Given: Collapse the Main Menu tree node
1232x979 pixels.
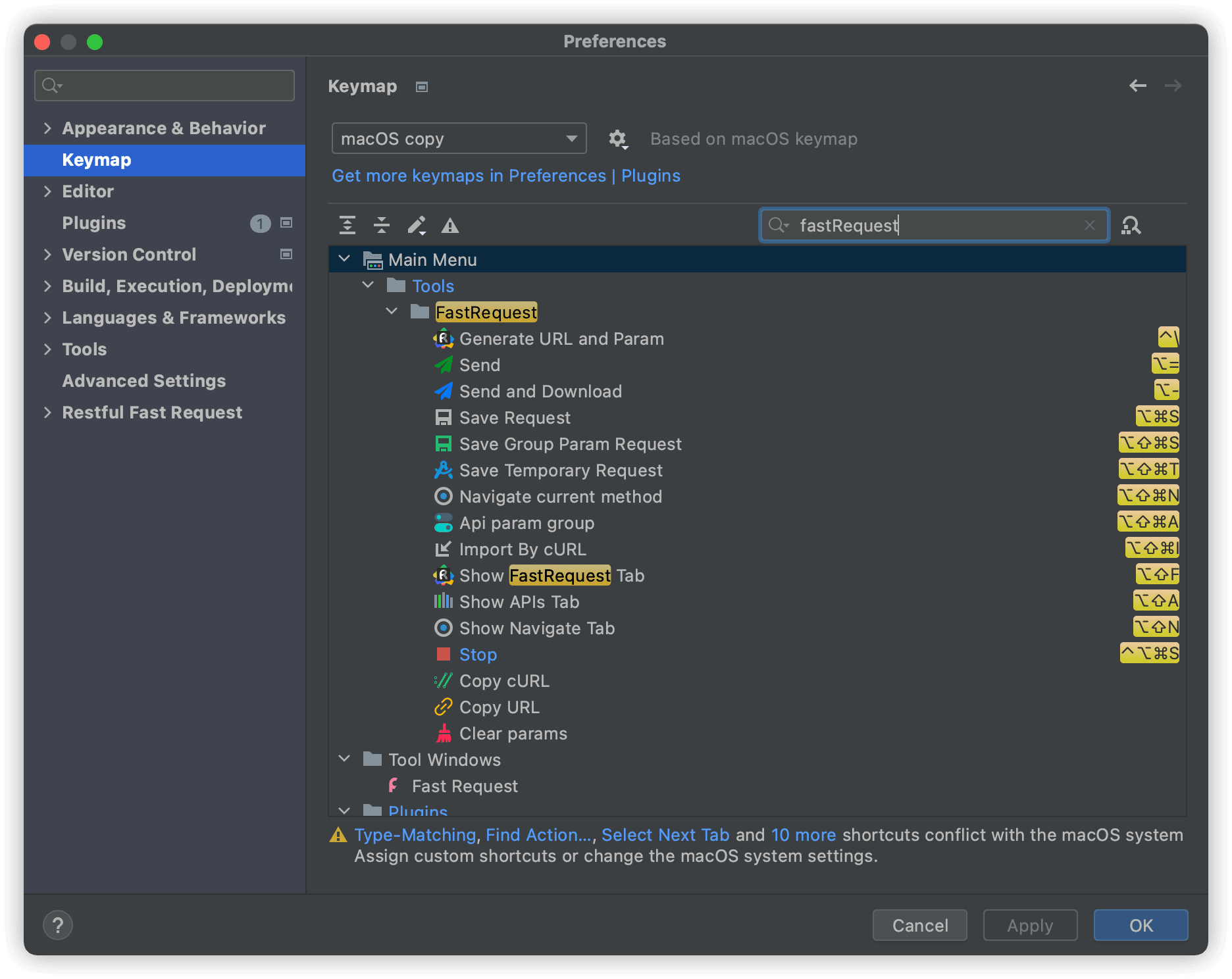Looking at the screenshot, I should pos(344,259).
